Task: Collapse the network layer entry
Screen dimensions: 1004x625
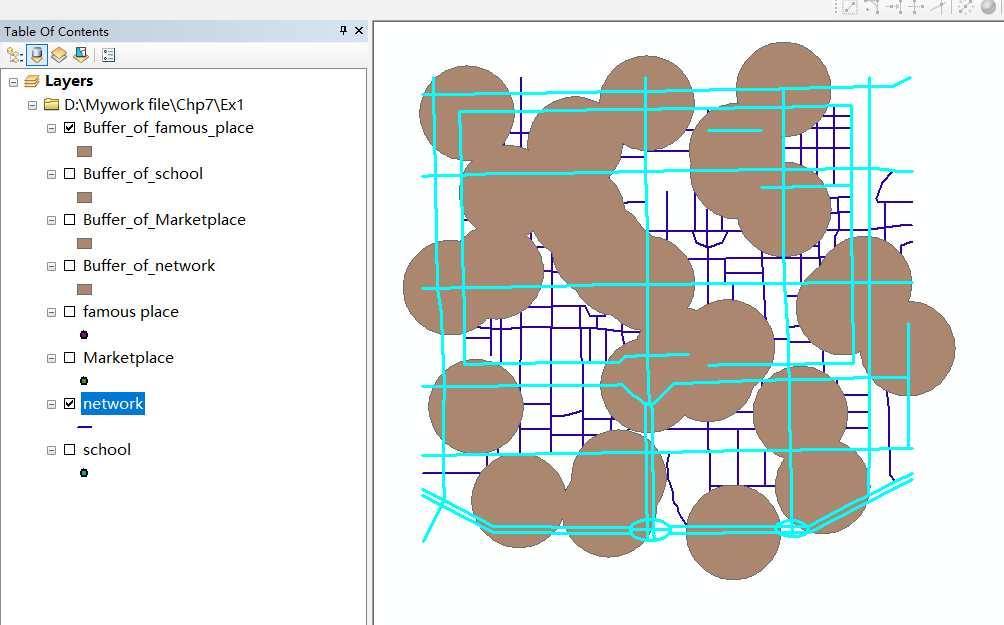Action: [x=51, y=404]
